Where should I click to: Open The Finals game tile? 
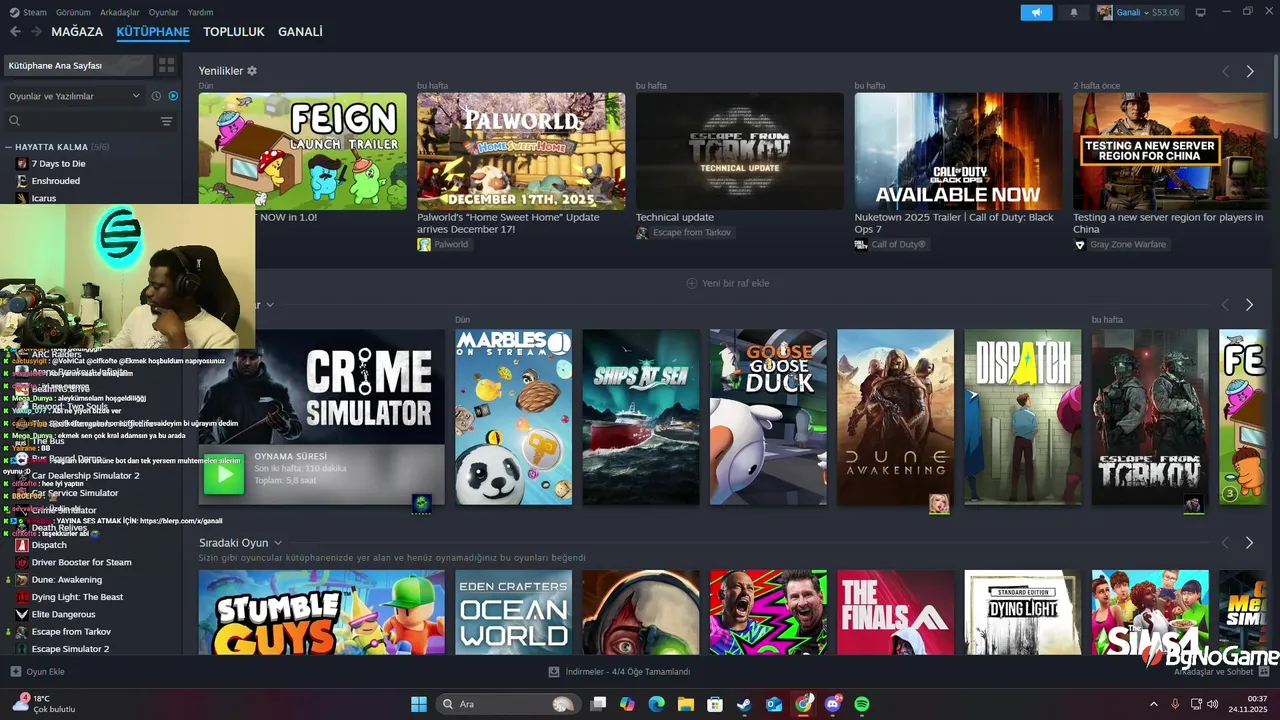click(895, 612)
